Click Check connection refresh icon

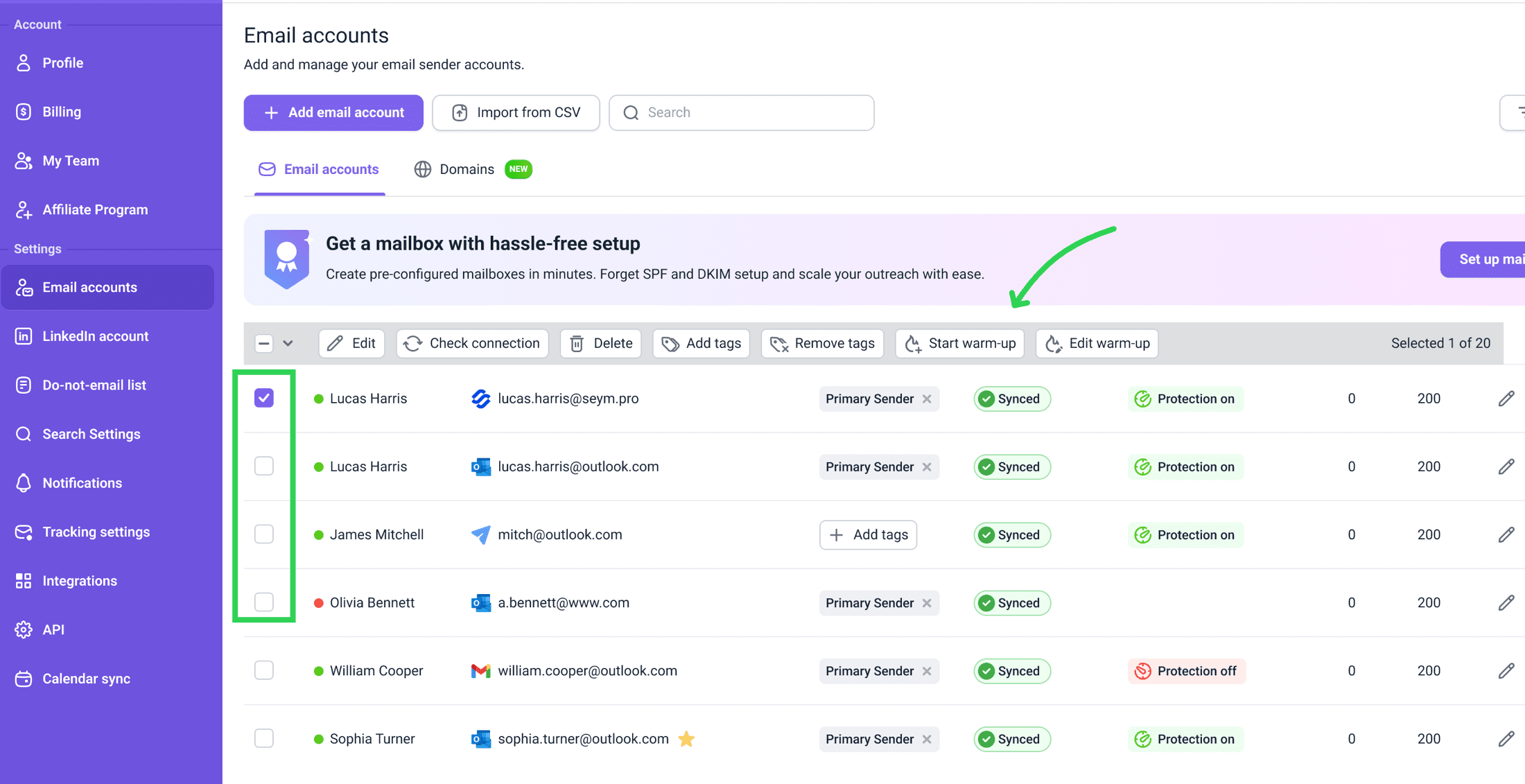click(x=413, y=344)
